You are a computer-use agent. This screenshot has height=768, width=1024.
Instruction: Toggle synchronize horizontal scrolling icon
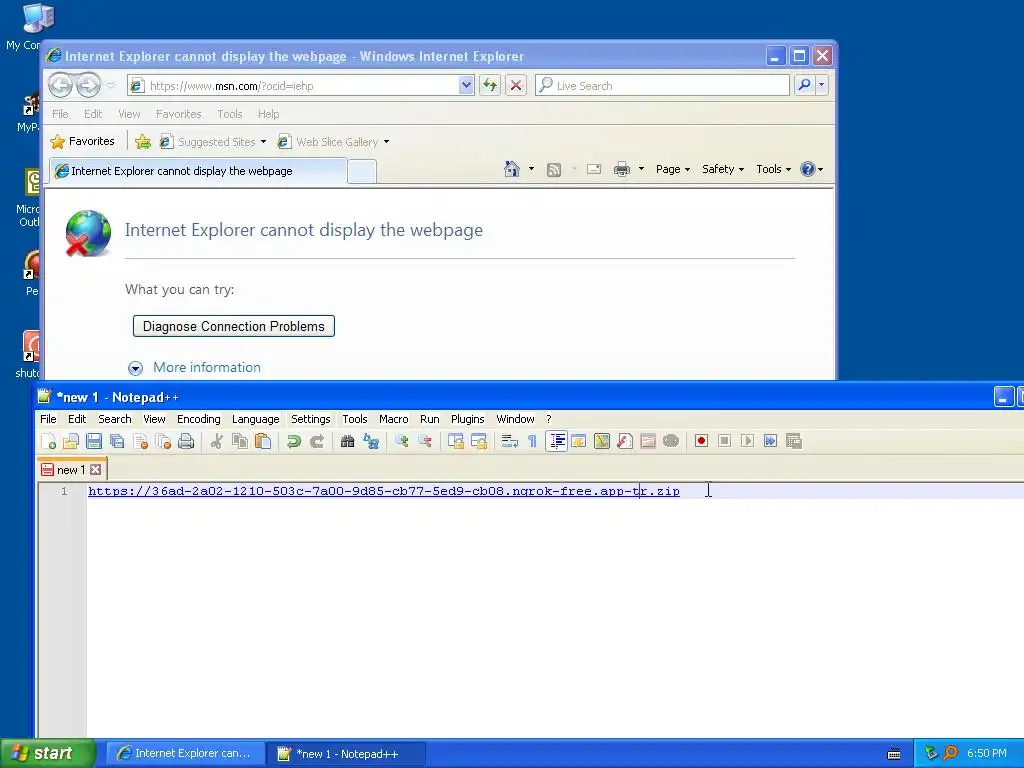click(479, 441)
